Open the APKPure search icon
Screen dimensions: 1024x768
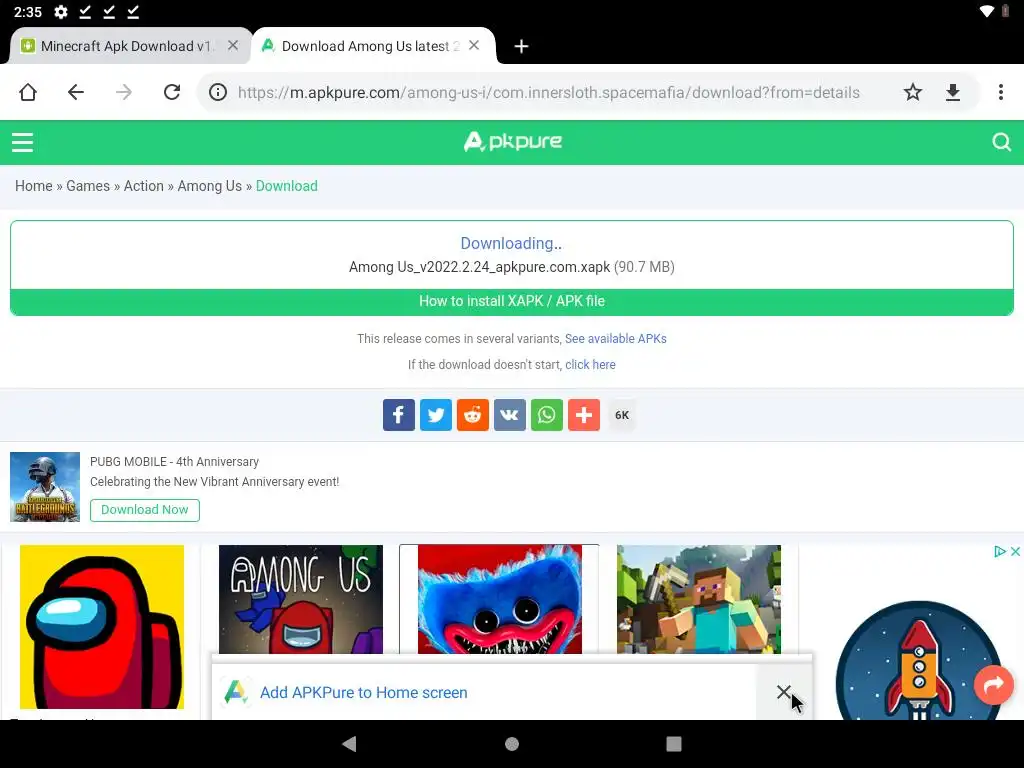click(1001, 142)
